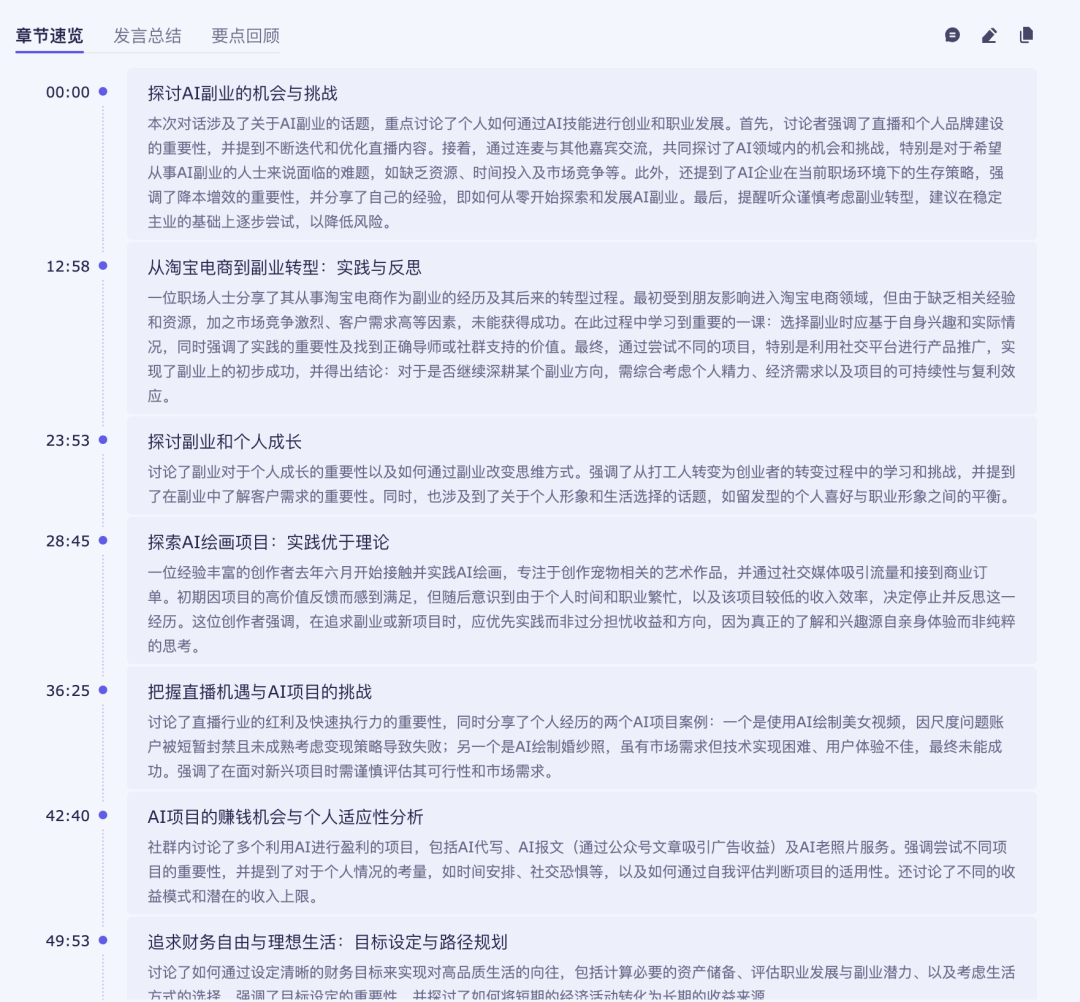Click summary paragraph starting 一位经验丰富的创作者
Viewport: 1080px width, 1002px height.
pos(581,609)
